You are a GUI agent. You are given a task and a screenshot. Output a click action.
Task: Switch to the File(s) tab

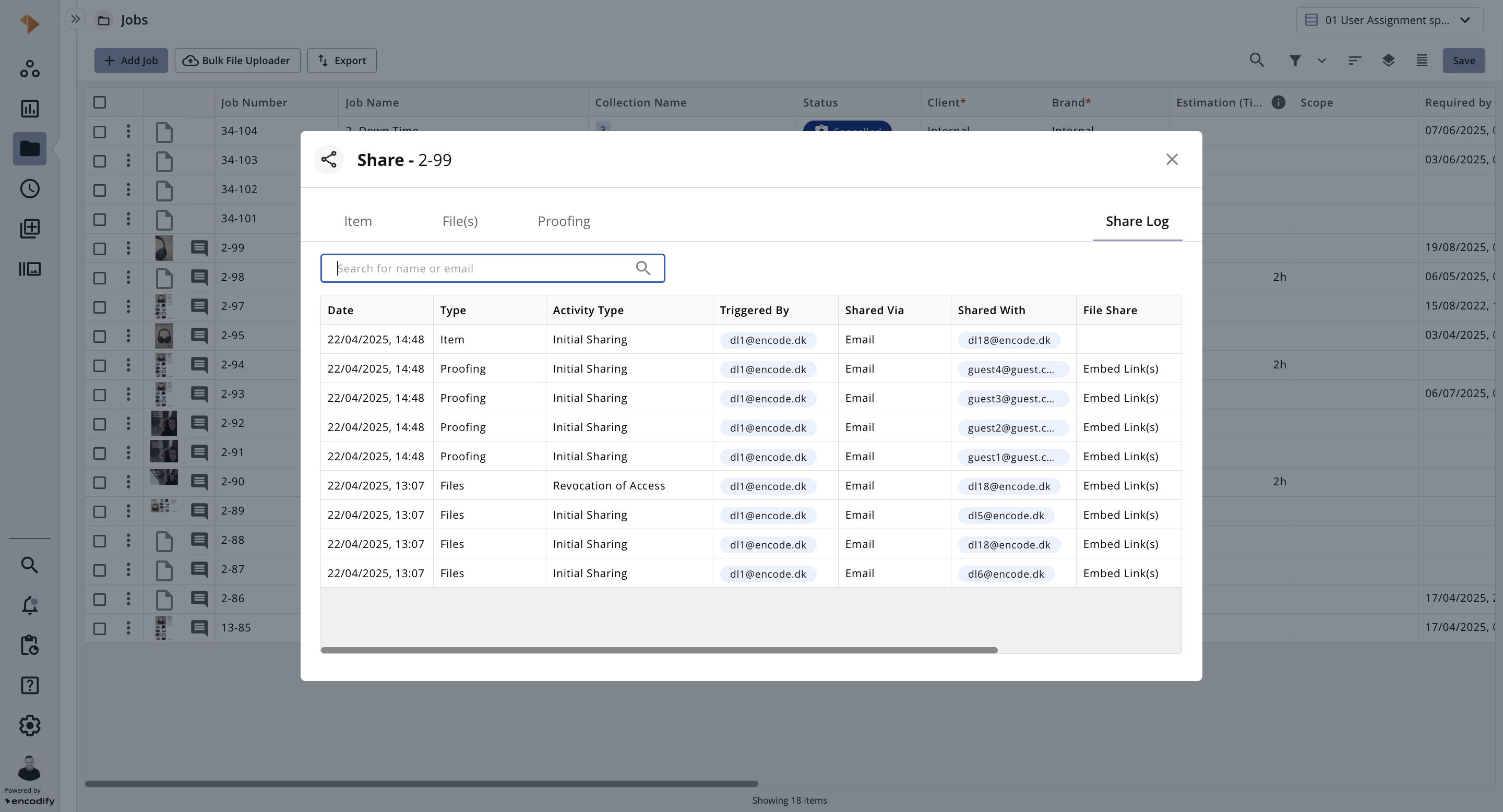click(460, 221)
